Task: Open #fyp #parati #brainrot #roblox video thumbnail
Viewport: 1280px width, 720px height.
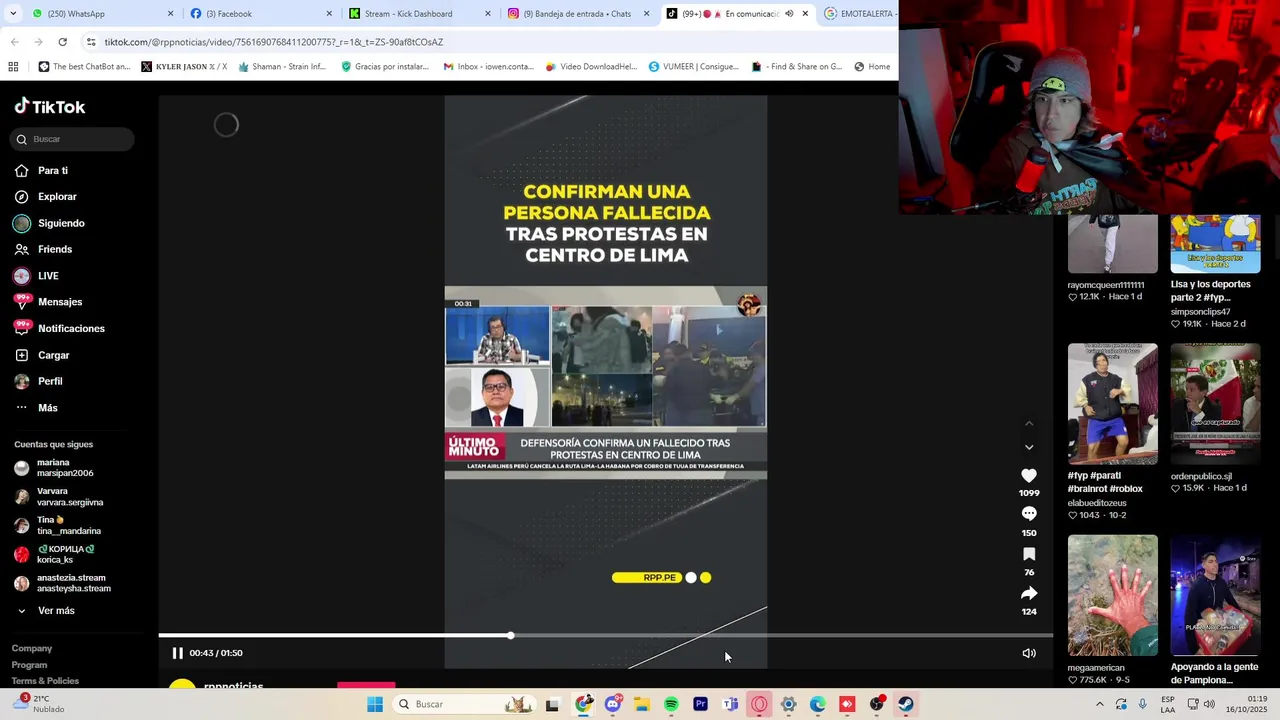Action: pos(1112,404)
